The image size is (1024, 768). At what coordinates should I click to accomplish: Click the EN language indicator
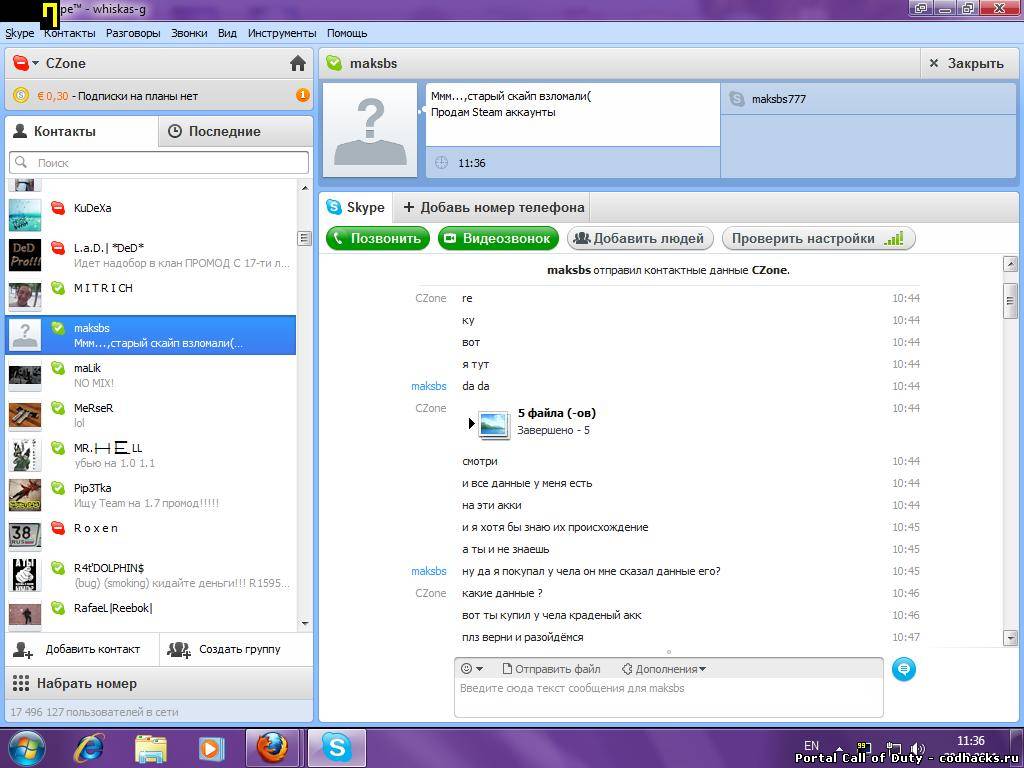812,745
